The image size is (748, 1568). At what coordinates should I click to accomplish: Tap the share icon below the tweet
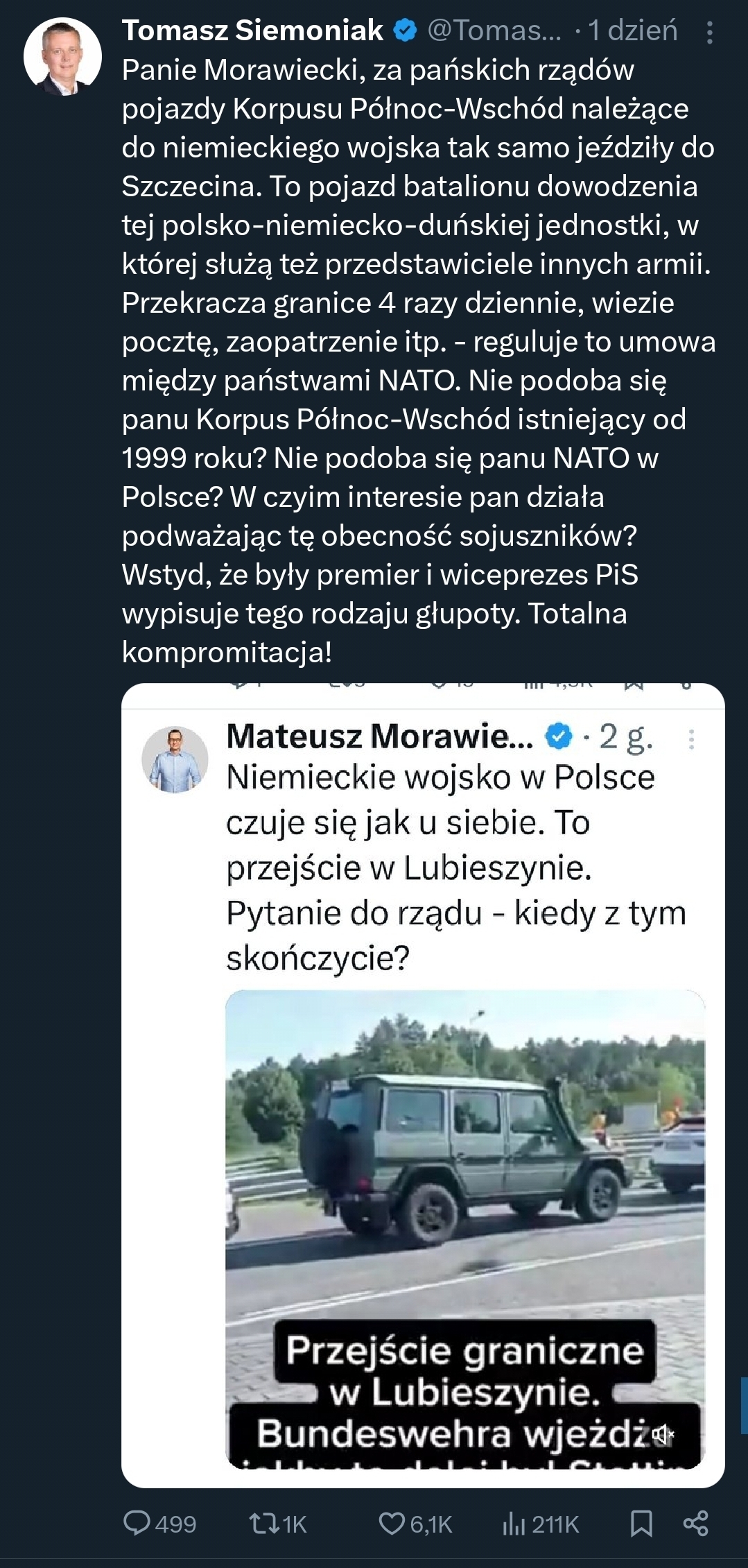coord(695,1523)
